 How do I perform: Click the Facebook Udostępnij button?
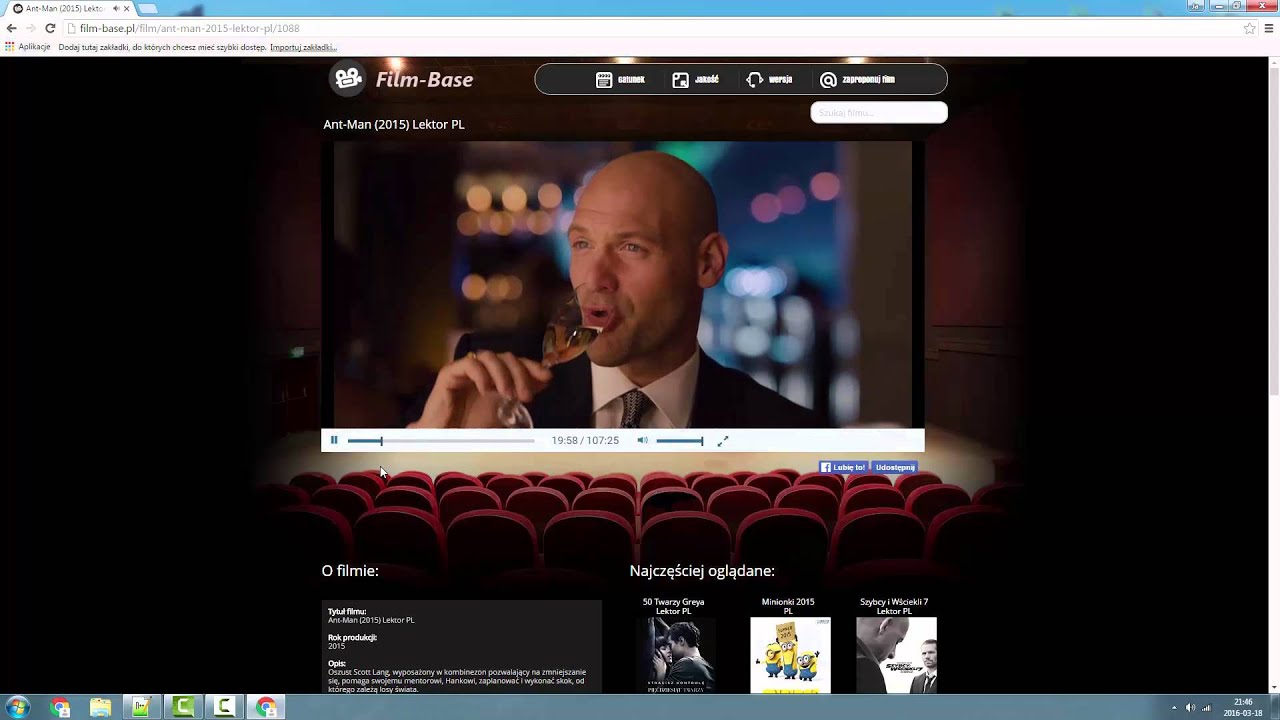(894, 467)
